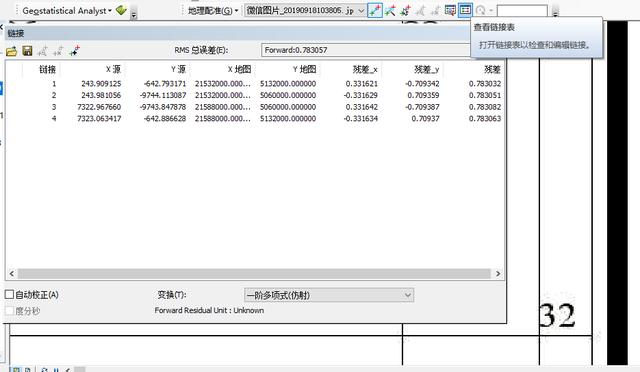Open the 地理配准(G) dropdown menu
The image size is (640, 372).
pos(213,11)
